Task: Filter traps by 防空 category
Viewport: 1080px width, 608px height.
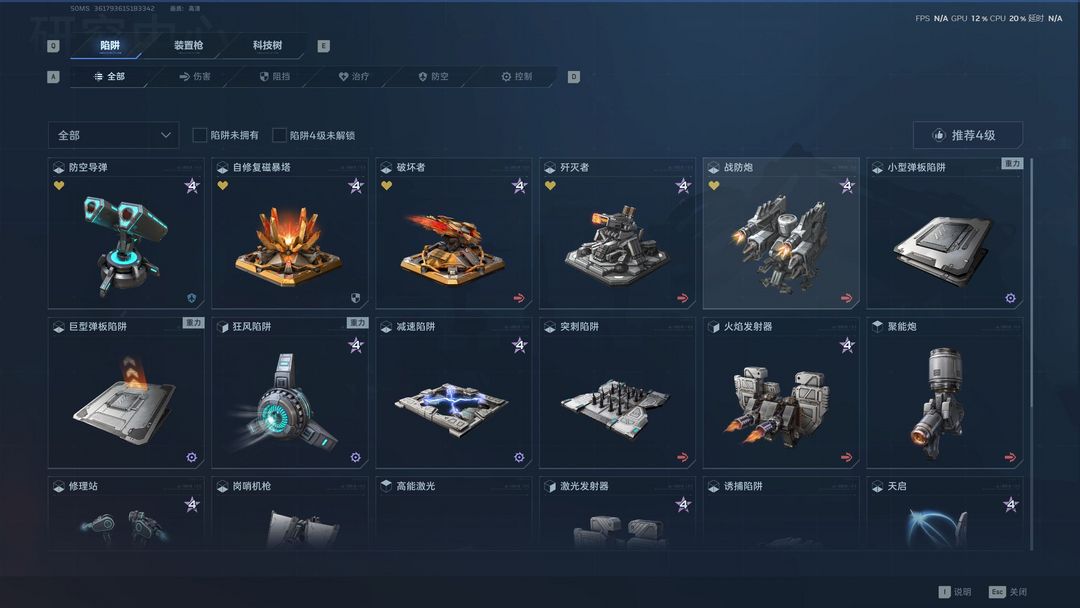Action: tap(434, 76)
